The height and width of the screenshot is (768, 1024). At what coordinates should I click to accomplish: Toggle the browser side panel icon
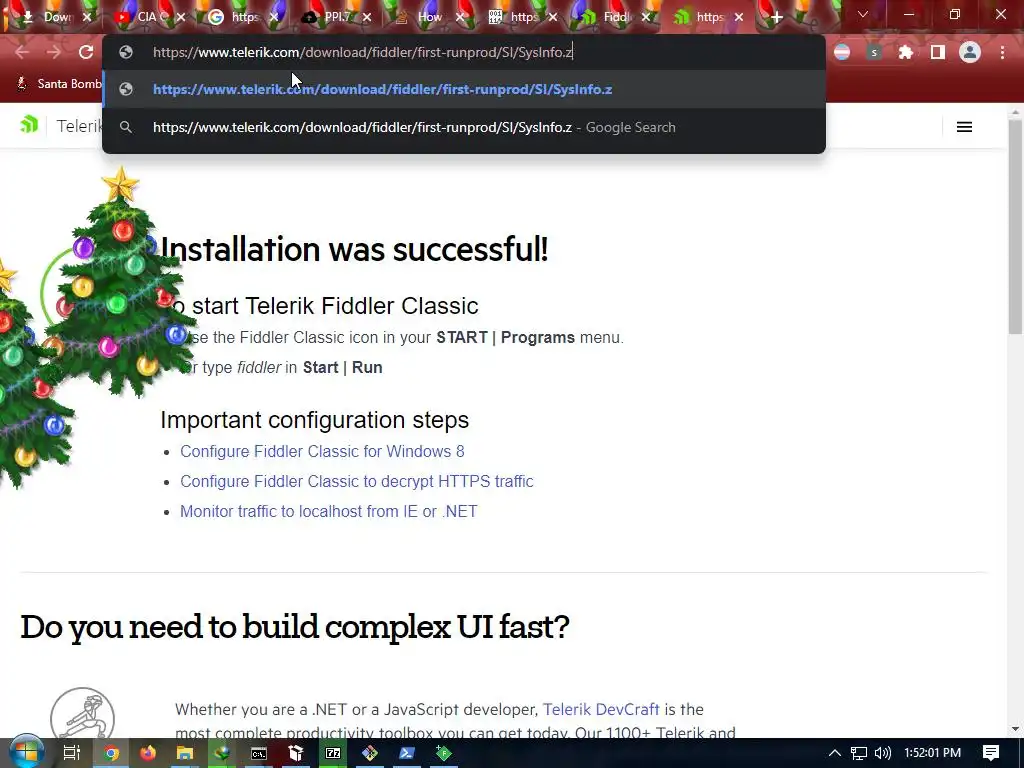point(938,52)
